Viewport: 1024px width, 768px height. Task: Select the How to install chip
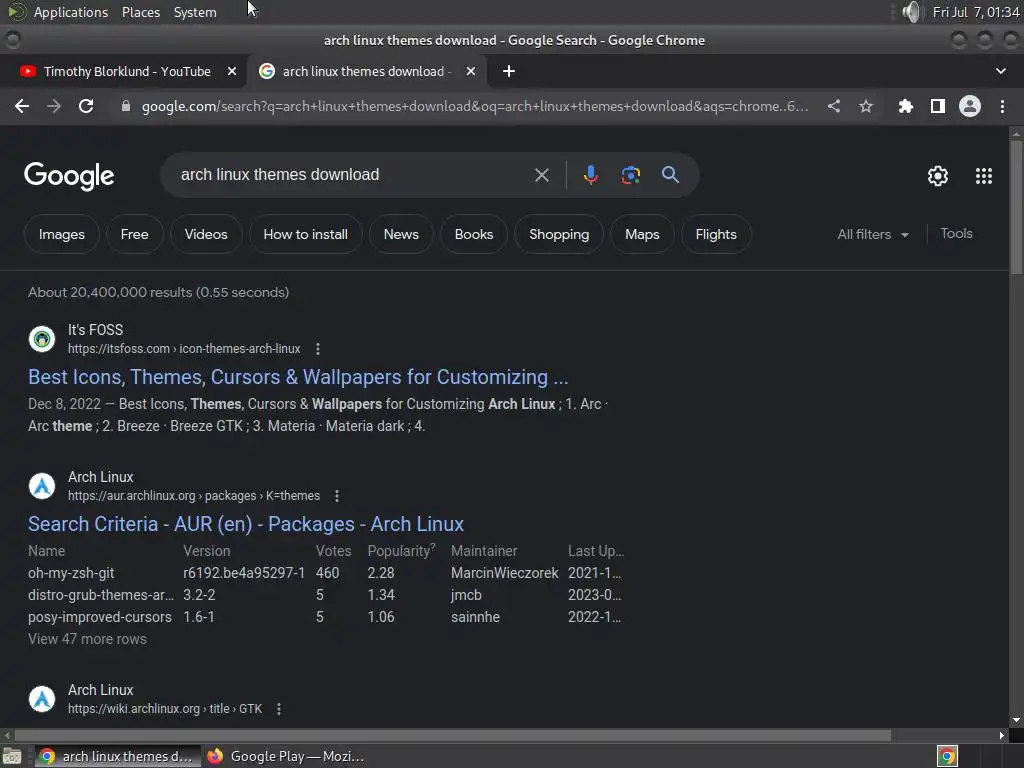(x=306, y=234)
